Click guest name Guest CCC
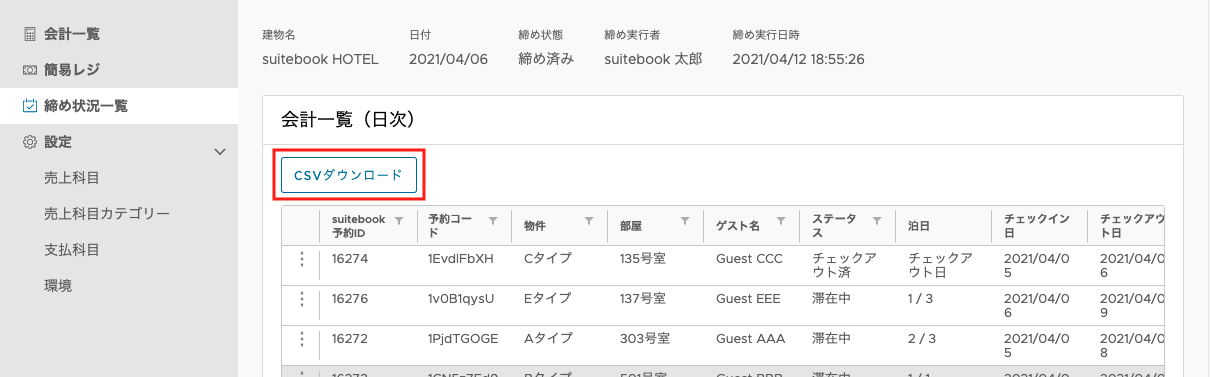 point(749,258)
